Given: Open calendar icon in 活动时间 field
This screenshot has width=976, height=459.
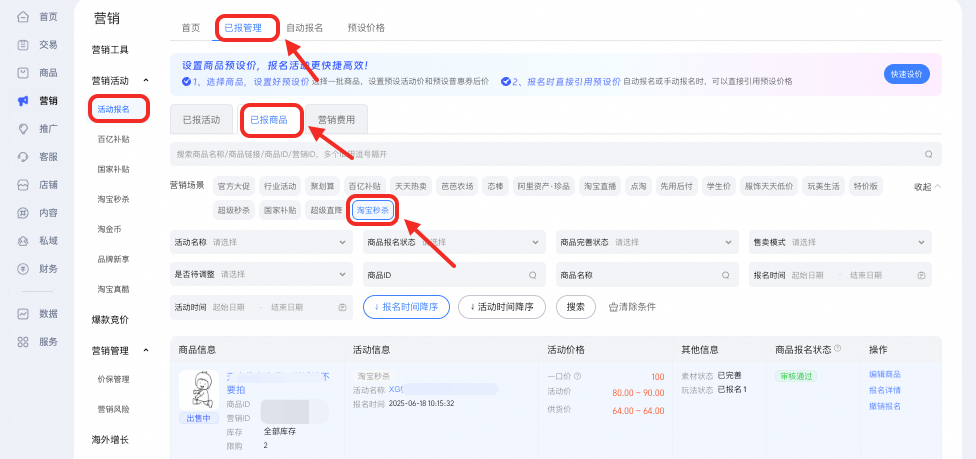Looking at the screenshot, I should tap(342, 307).
